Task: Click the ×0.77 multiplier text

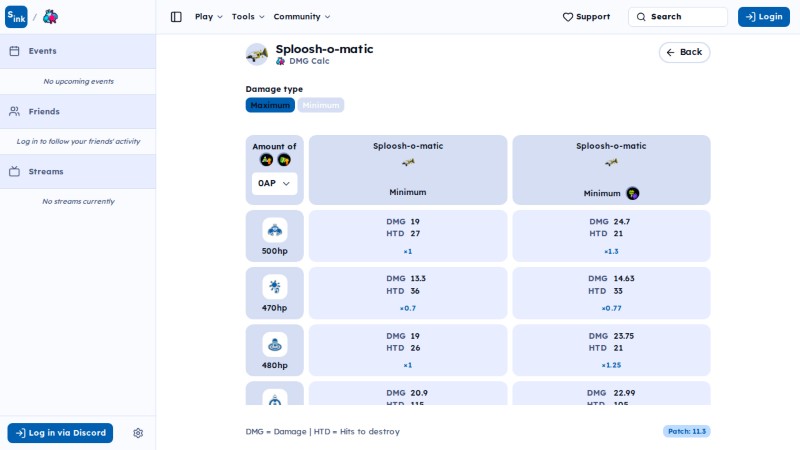Action: click(611, 308)
